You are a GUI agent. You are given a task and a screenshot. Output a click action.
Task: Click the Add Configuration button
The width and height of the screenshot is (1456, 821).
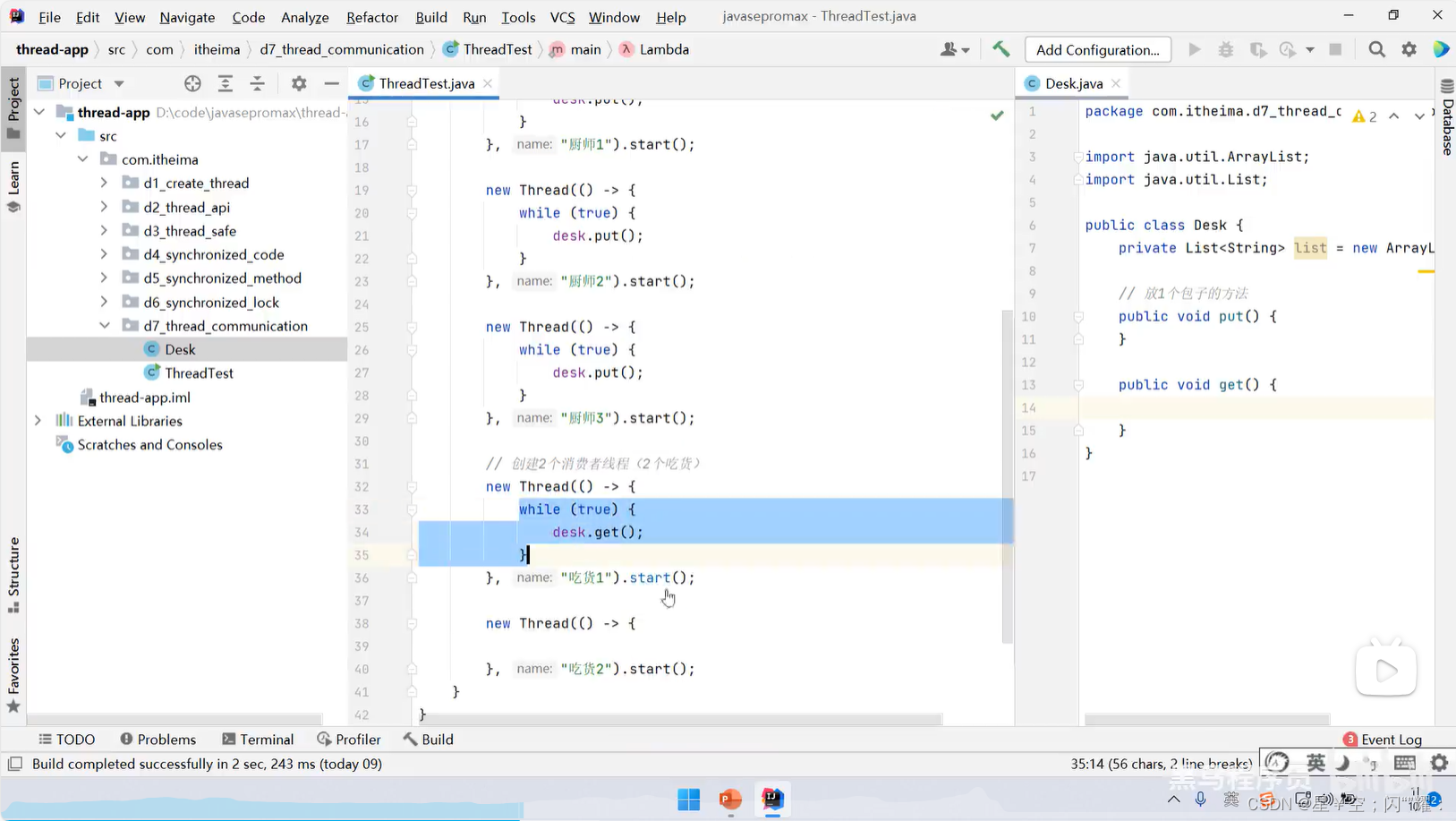1097,49
